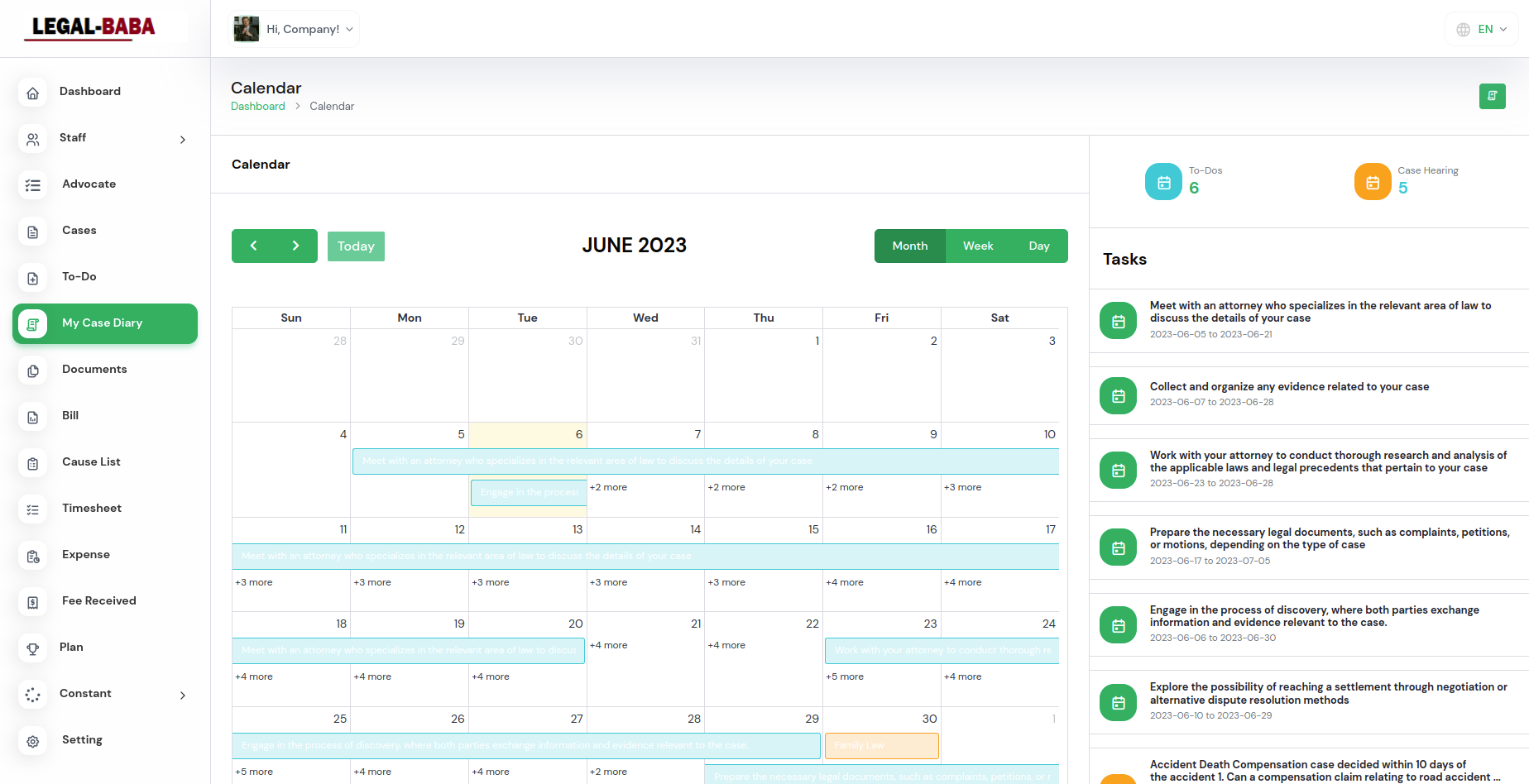This screenshot has width=1529, height=784.
Task: Click the Dashboard home icon in sidebar
Action: tap(32, 93)
